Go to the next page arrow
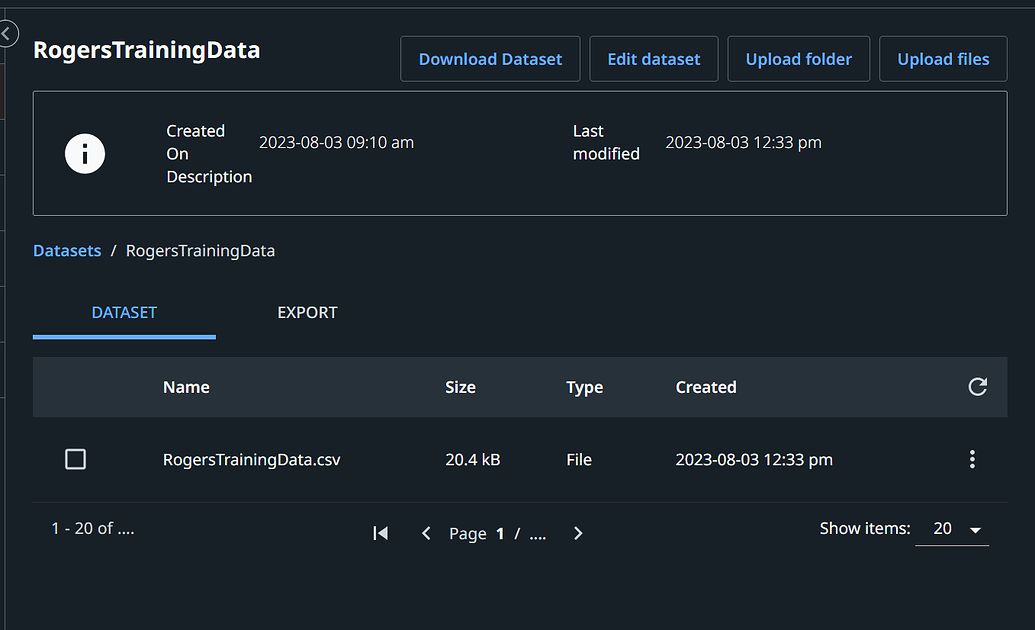This screenshot has width=1035, height=630. pos(578,534)
